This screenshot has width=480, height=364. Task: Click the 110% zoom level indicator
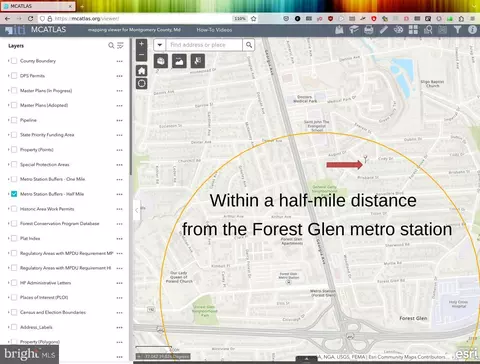click(240, 19)
